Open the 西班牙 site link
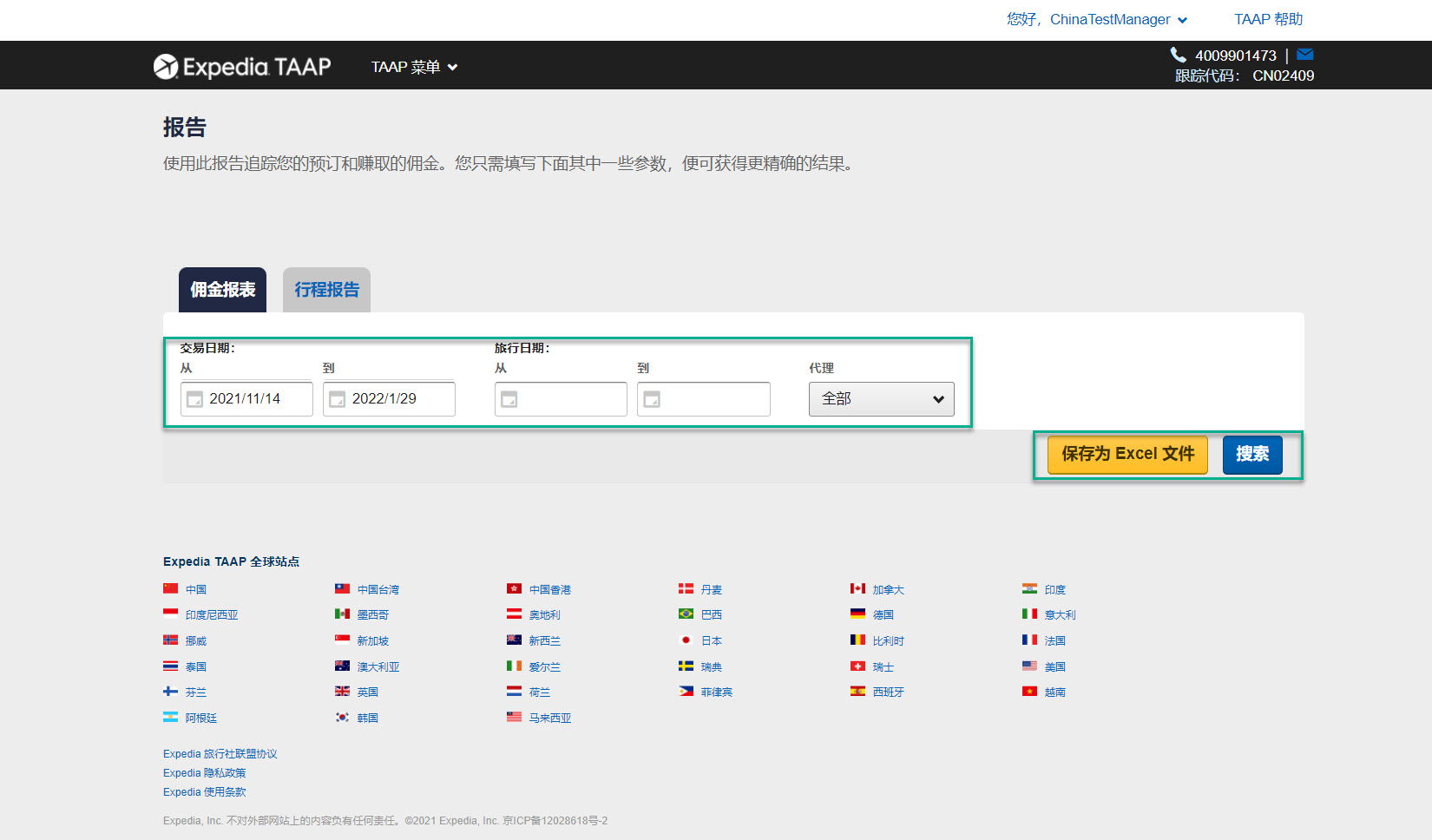Screen dimensions: 1432x840 click(x=889, y=692)
